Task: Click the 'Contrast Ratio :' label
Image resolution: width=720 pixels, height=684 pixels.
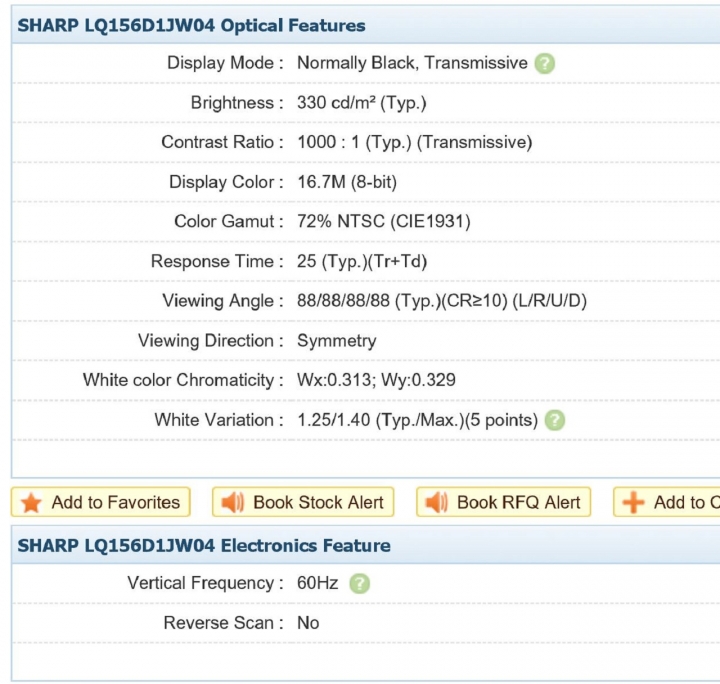Action: (223, 142)
